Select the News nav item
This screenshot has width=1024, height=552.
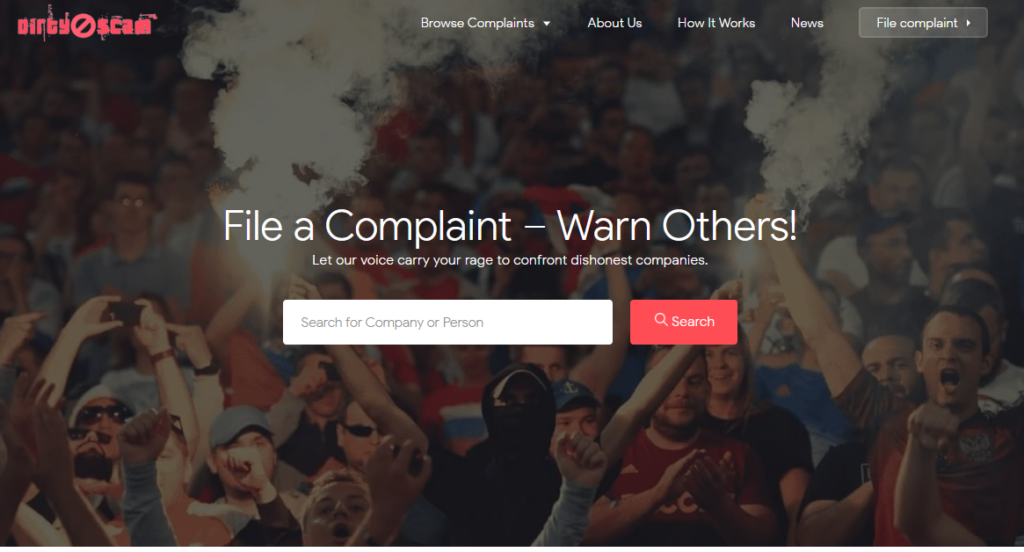point(807,23)
